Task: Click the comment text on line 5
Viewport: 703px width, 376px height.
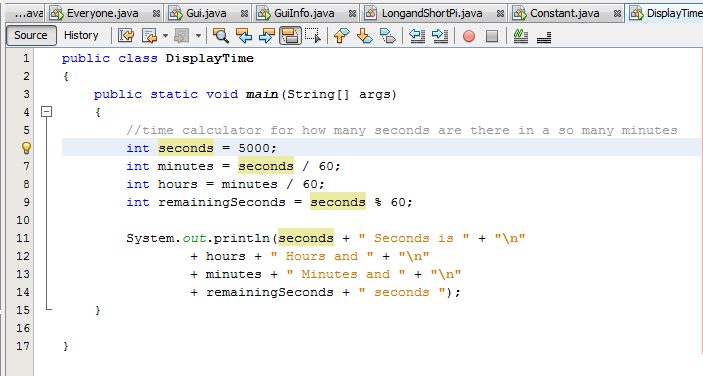Action: tap(402, 130)
